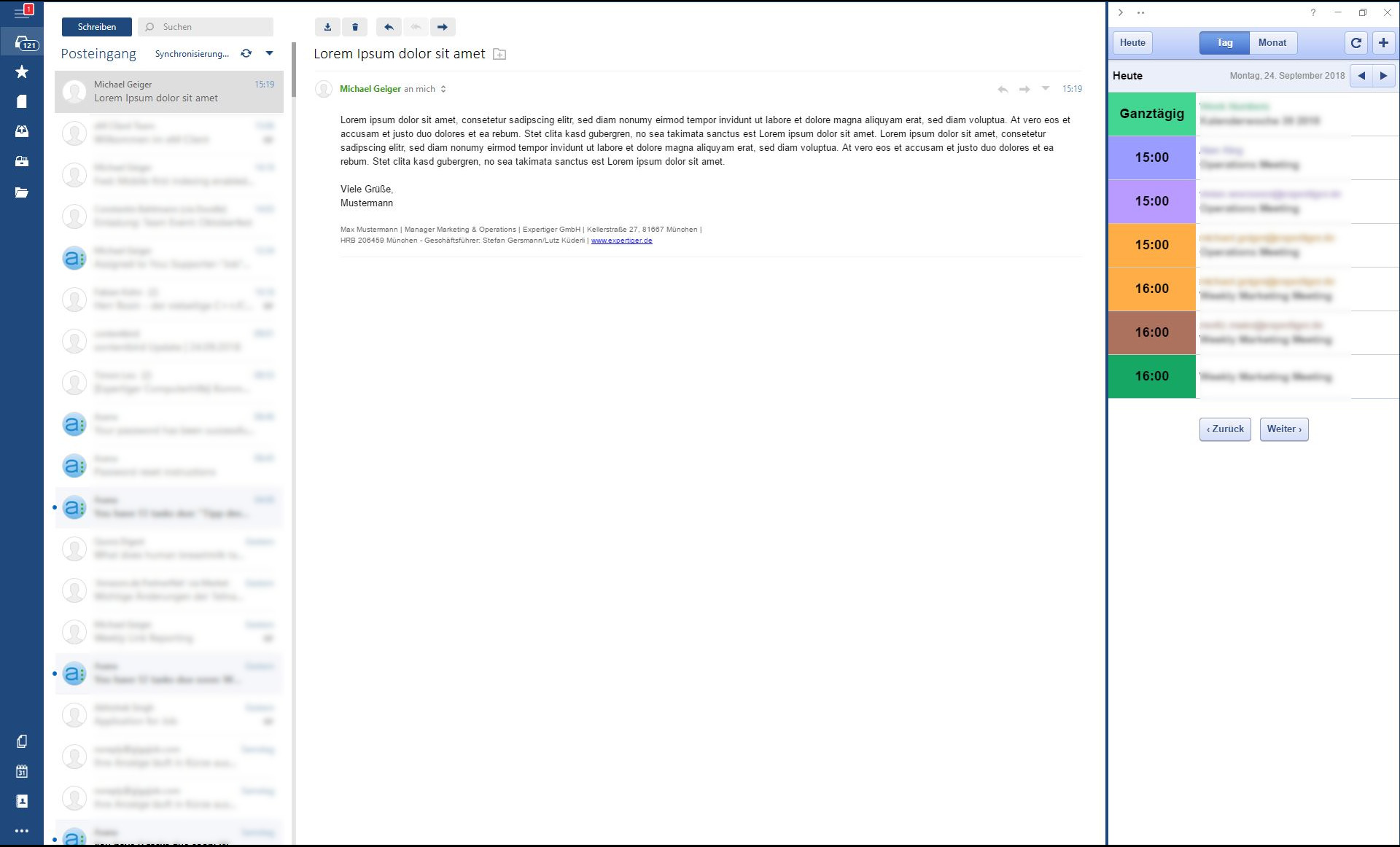Open the calendar app icon in sidebar
1400x847 pixels.
pos(22,771)
